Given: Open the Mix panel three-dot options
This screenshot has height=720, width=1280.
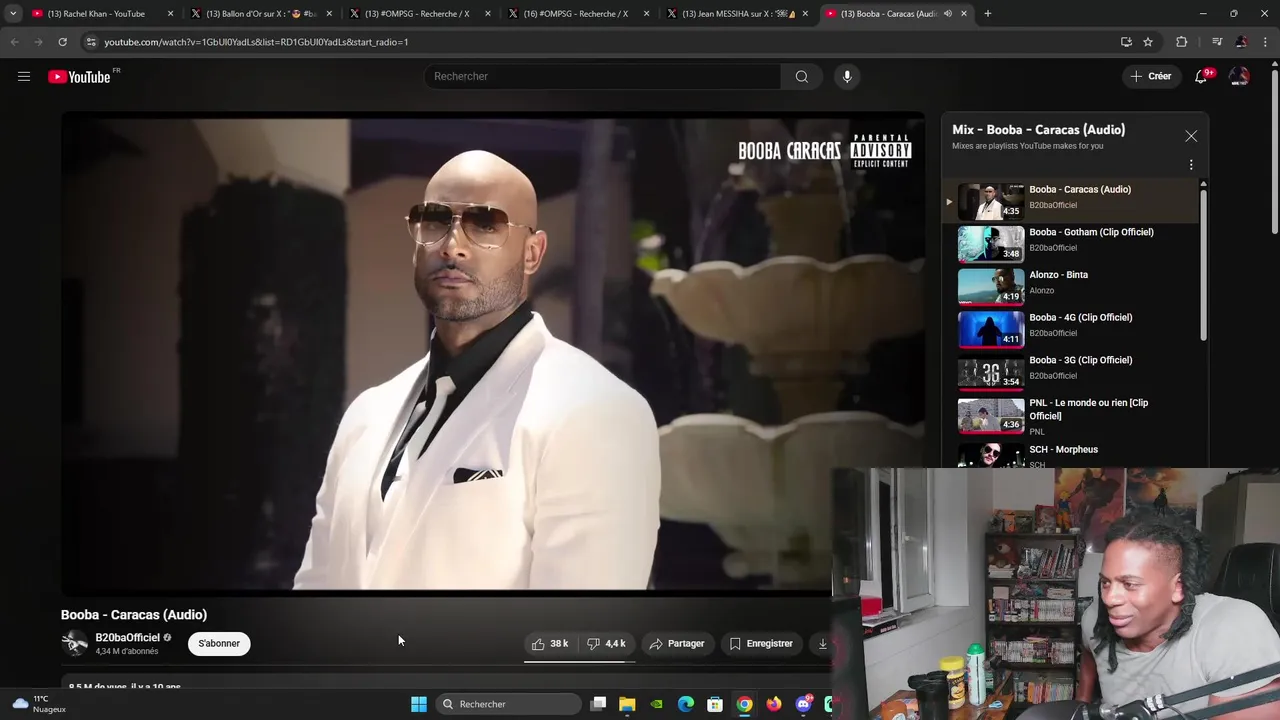Looking at the screenshot, I should click(x=1191, y=165).
